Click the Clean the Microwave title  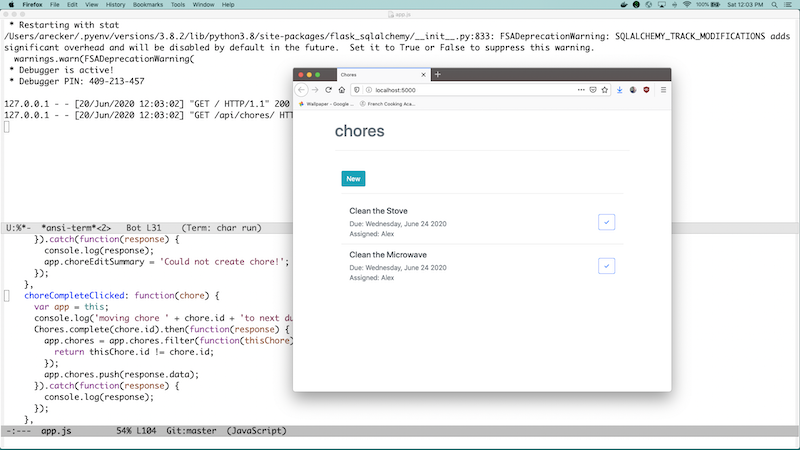pos(388,255)
